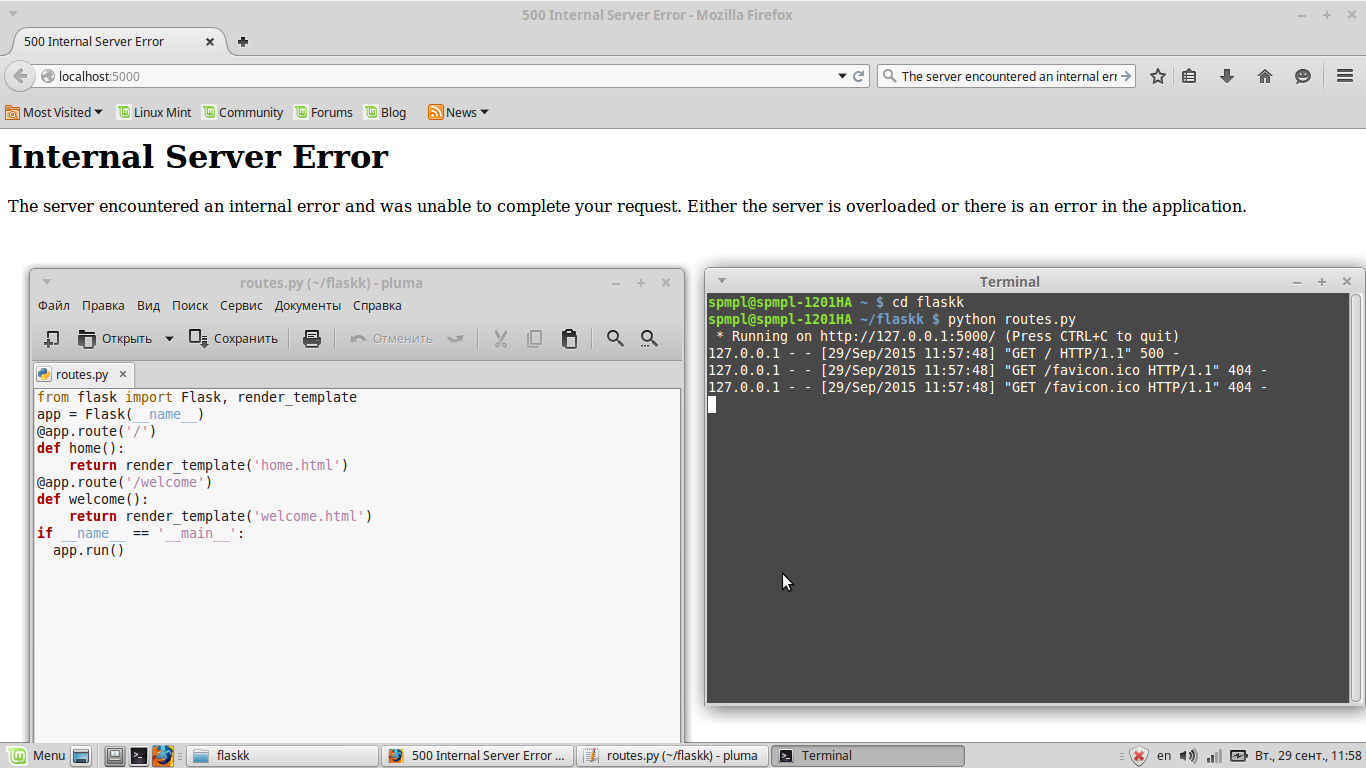Print the document using the printer icon

pyautogui.click(x=312, y=339)
